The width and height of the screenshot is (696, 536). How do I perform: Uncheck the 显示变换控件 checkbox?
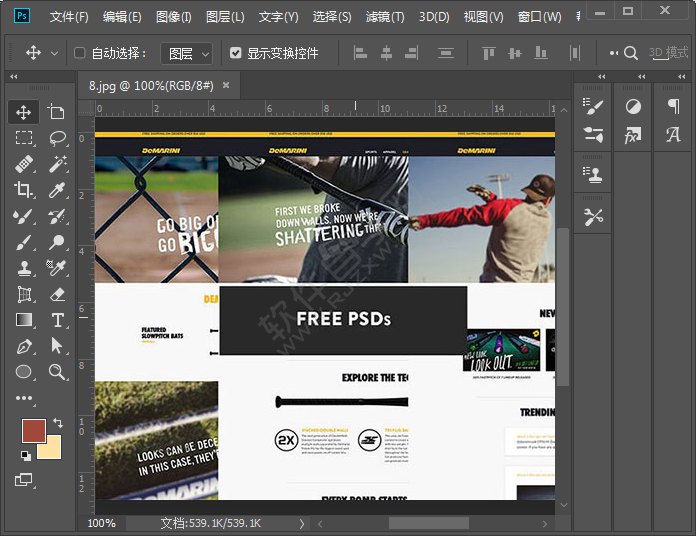click(235, 53)
